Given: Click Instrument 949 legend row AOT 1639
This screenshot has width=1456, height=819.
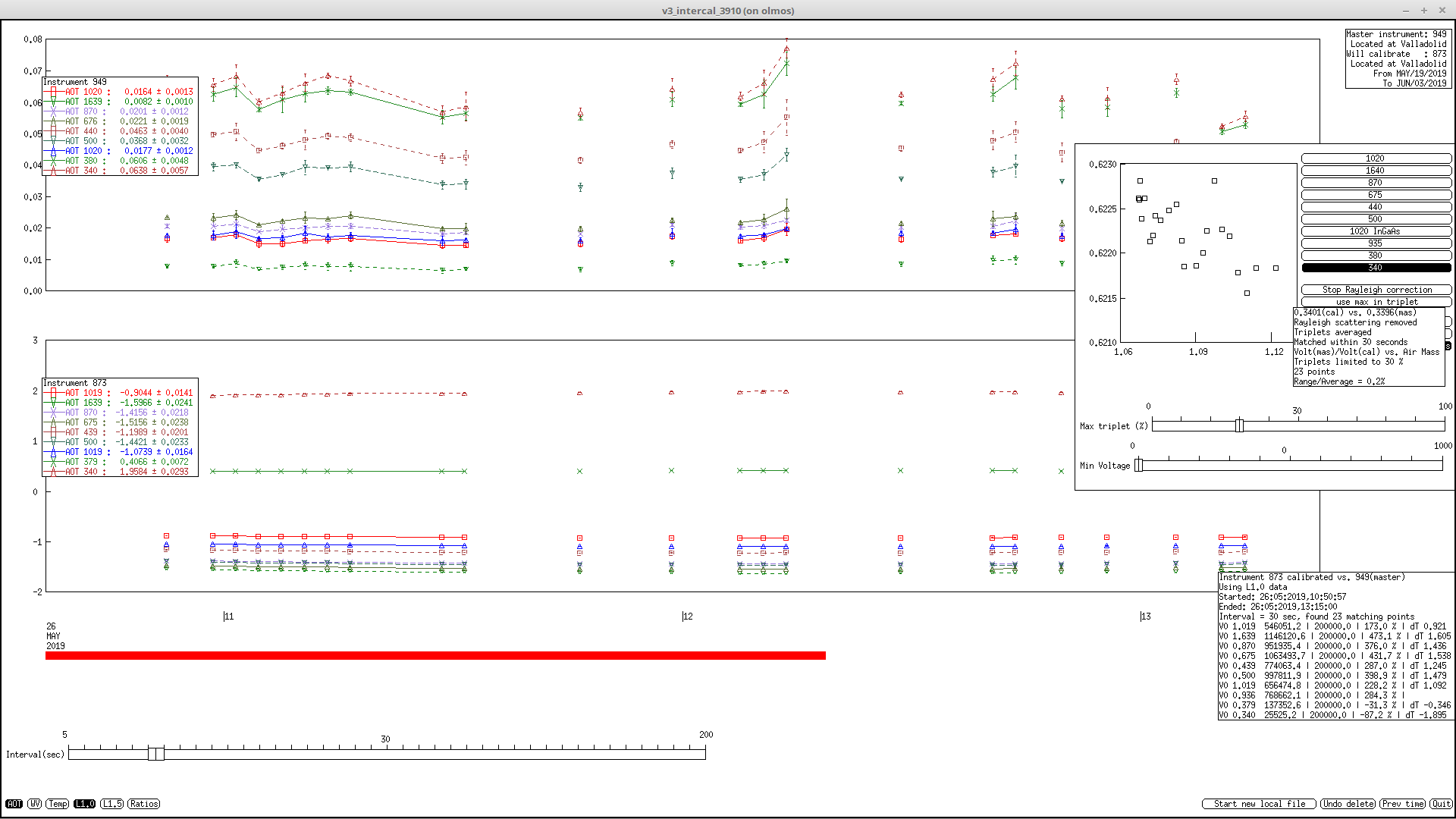Looking at the screenshot, I should pyautogui.click(x=120, y=102).
